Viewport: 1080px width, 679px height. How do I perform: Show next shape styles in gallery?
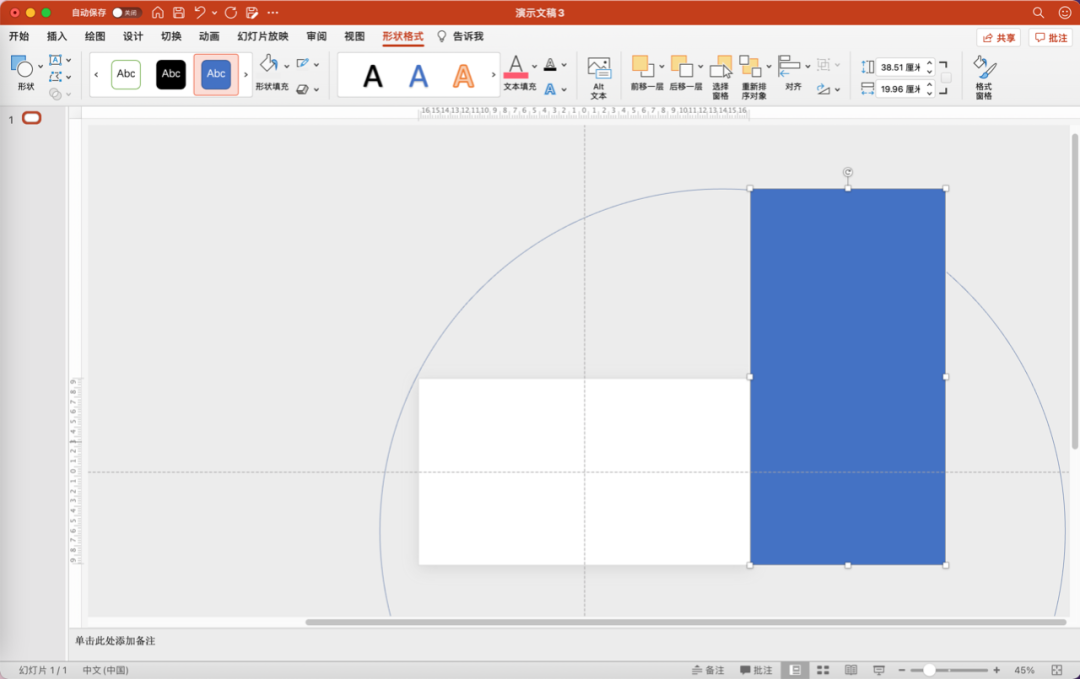(246, 74)
